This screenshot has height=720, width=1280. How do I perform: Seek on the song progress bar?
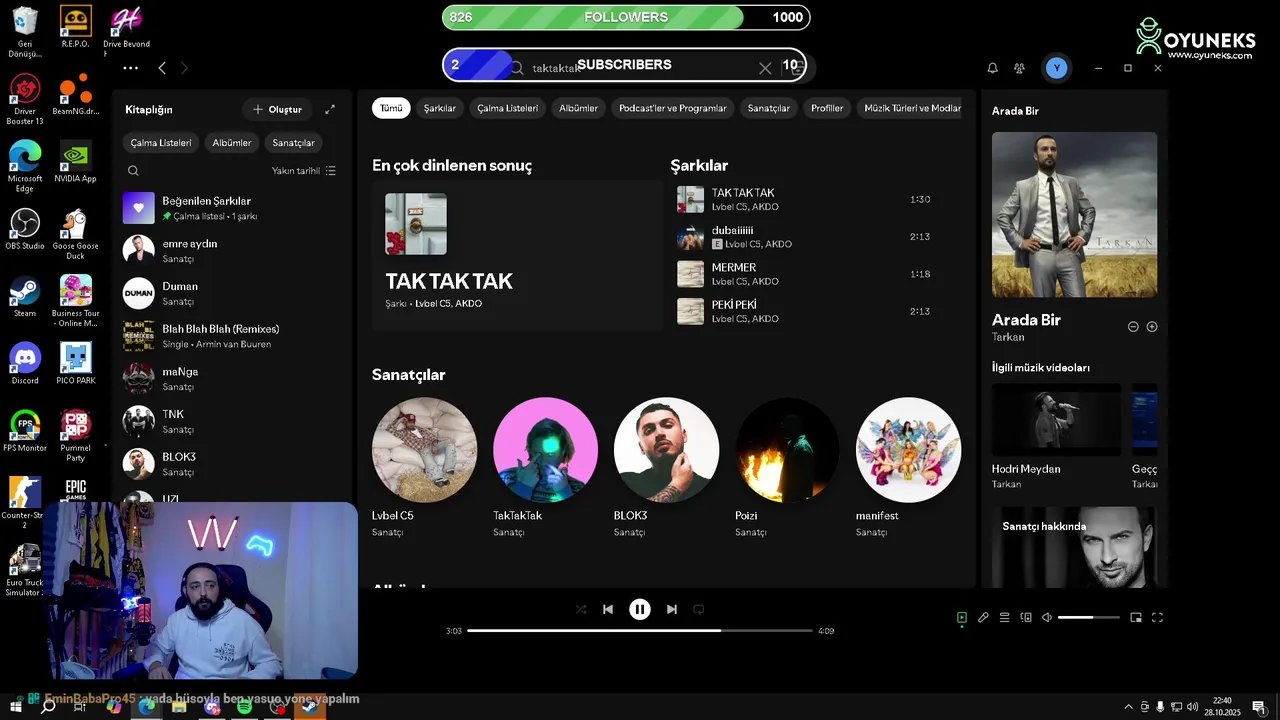pos(640,631)
